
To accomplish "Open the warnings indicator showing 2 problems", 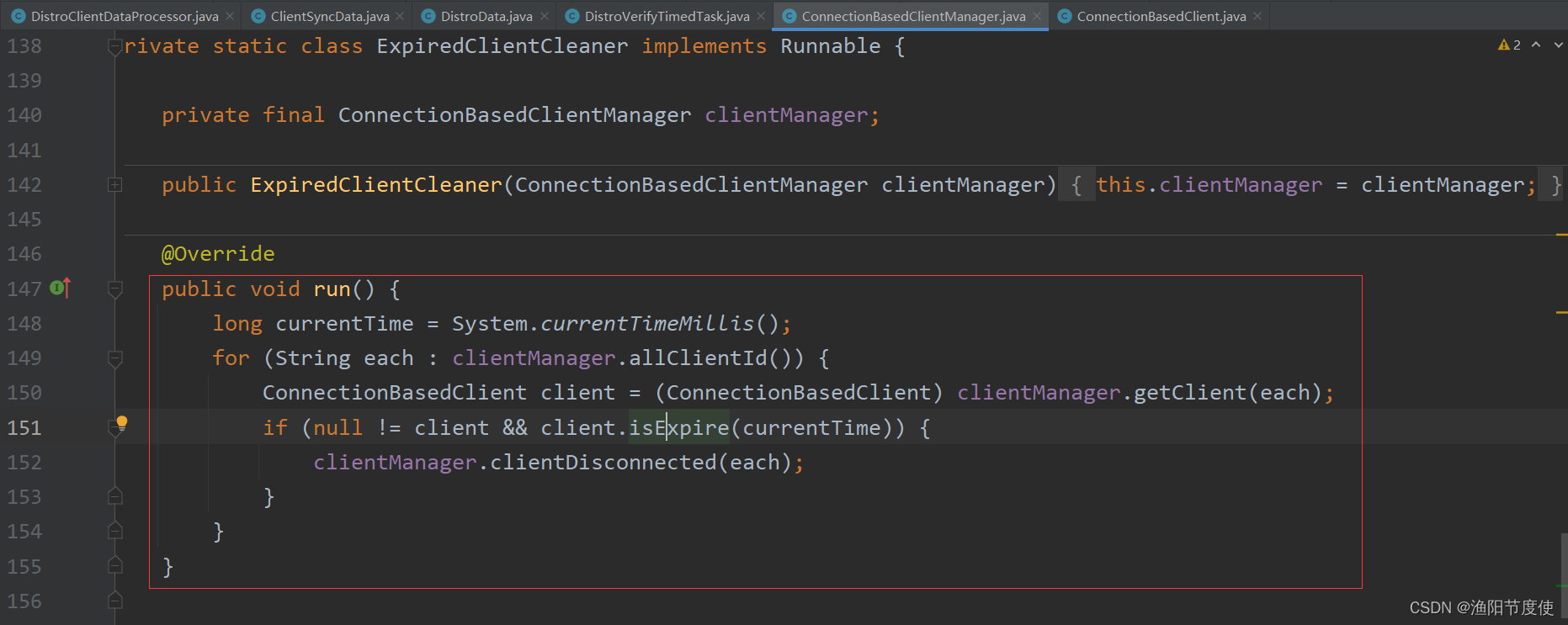I will pos(1509,45).
